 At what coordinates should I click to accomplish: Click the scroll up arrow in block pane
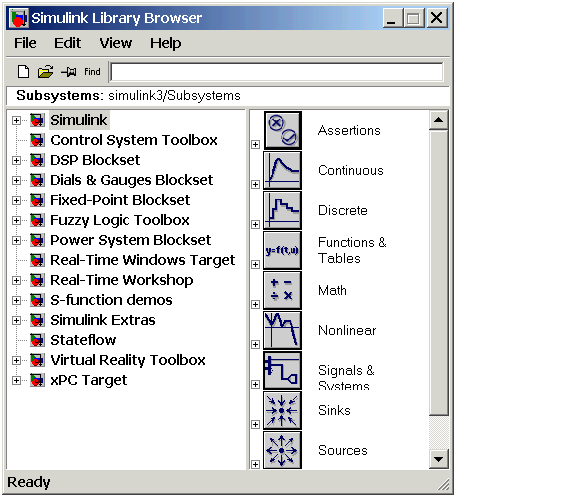439,120
